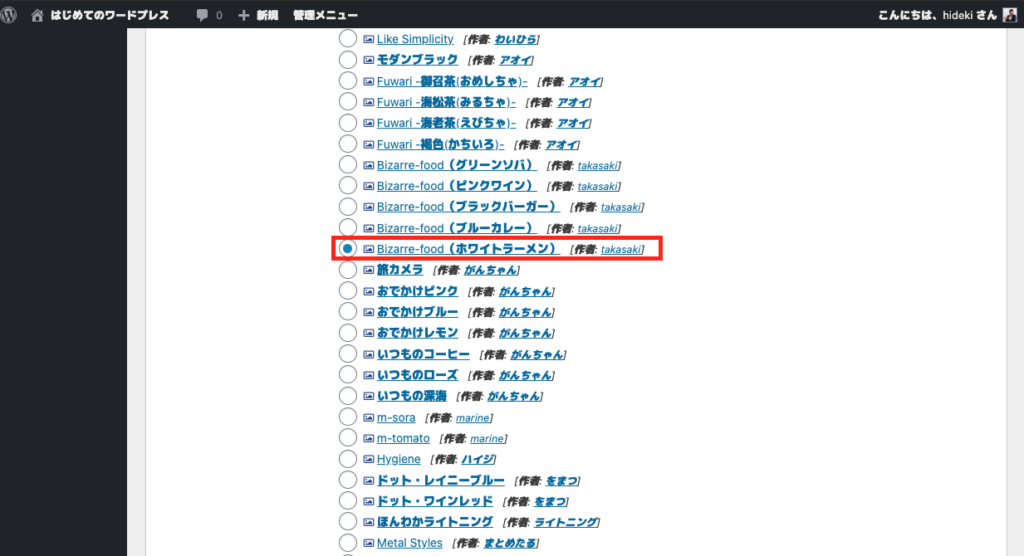Choose the 旅カメラ radio button
Image resolution: width=1024 pixels, height=556 pixels.
347,269
